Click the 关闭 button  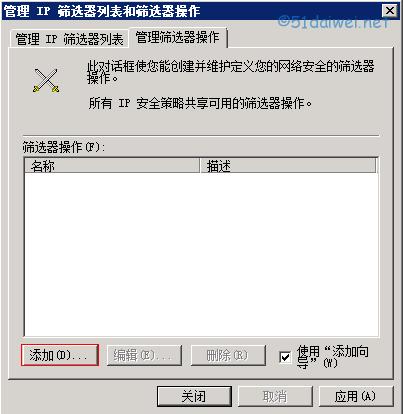click(x=194, y=396)
